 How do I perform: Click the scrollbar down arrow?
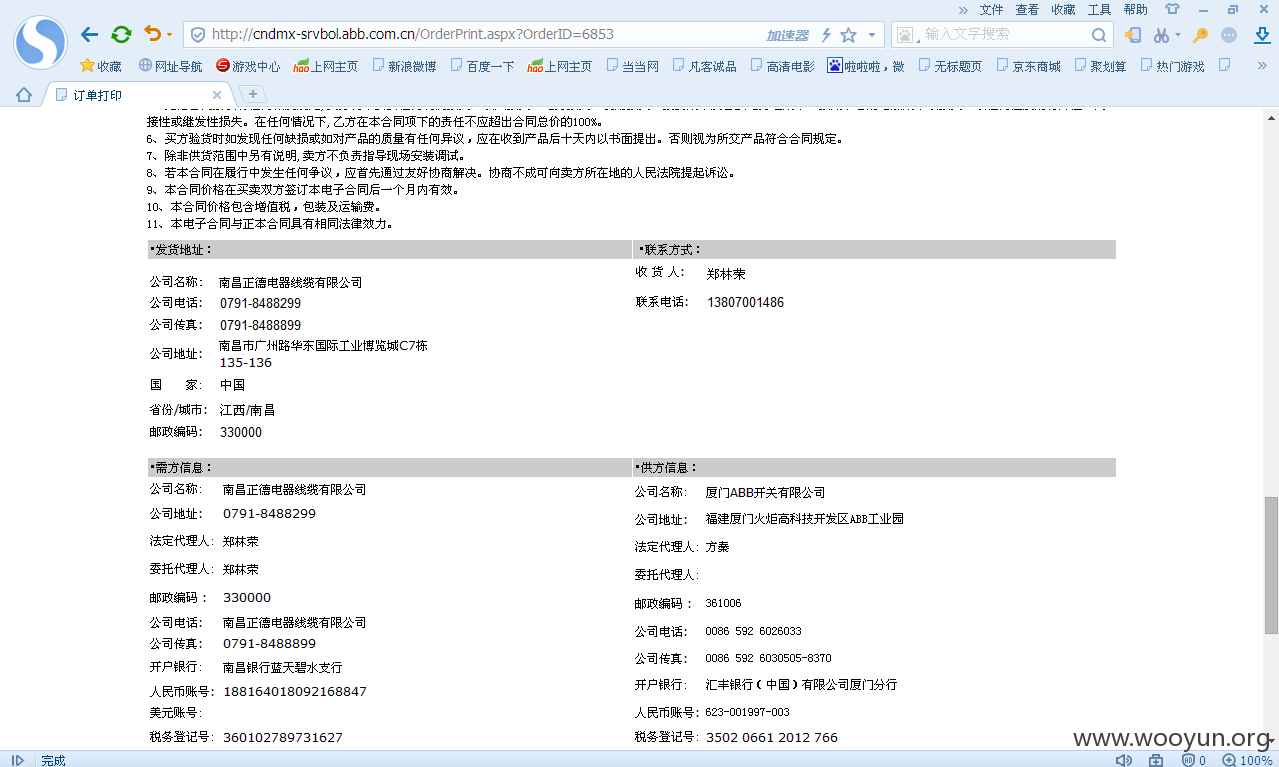[x=1271, y=743]
